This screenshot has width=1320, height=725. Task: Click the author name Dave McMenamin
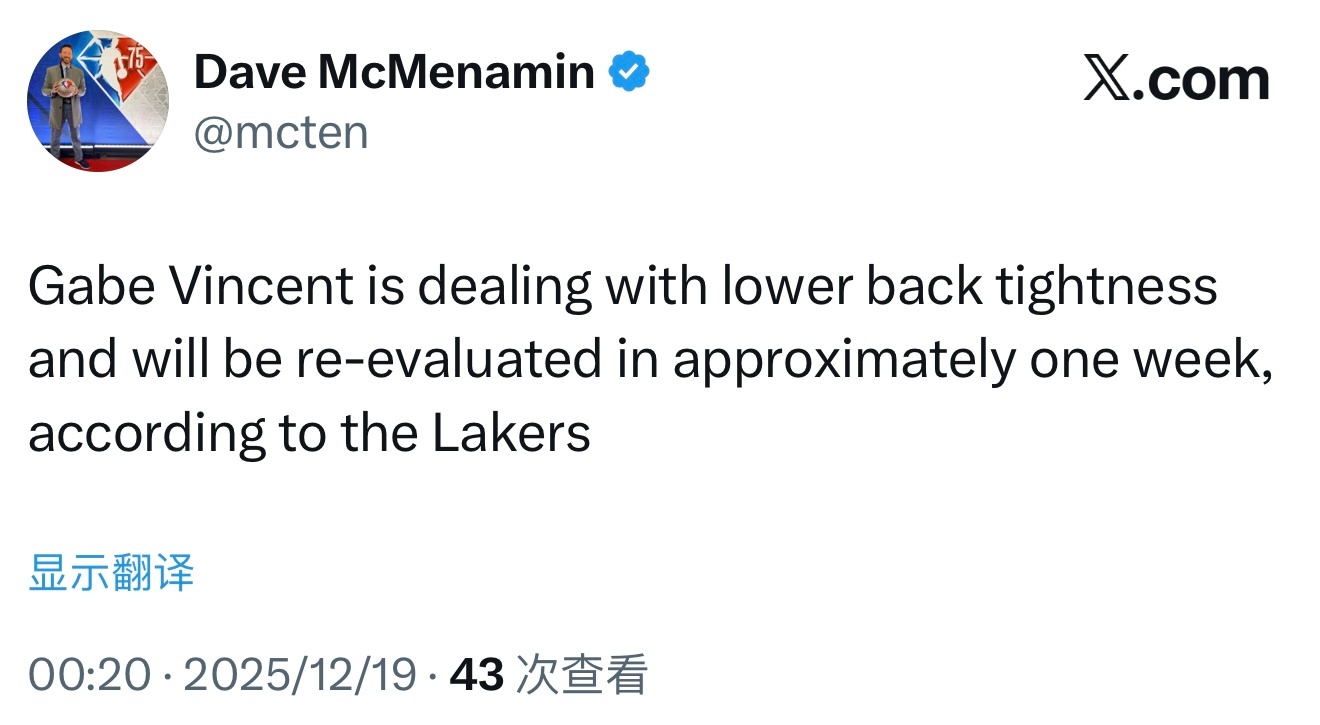tap(394, 70)
